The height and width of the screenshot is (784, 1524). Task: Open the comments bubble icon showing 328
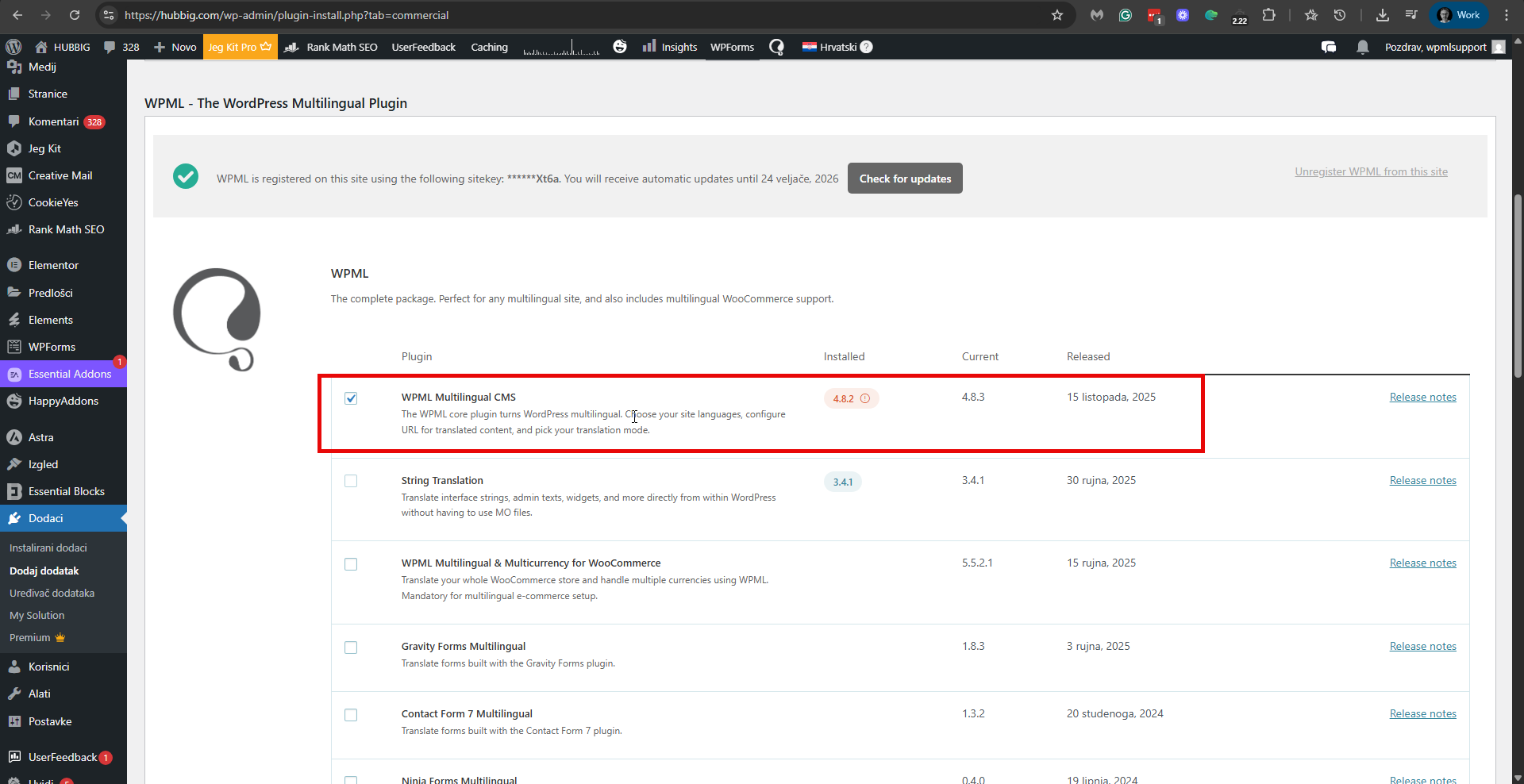(x=121, y=47)
